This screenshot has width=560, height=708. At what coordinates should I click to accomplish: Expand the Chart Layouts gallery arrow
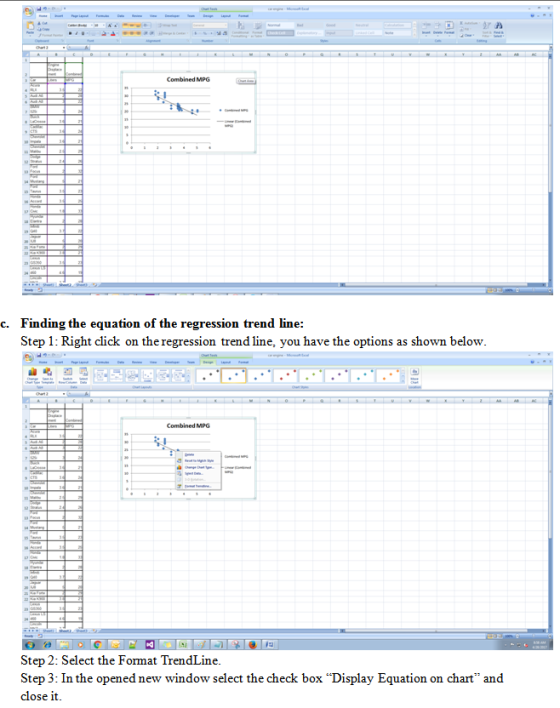point(190,382)
